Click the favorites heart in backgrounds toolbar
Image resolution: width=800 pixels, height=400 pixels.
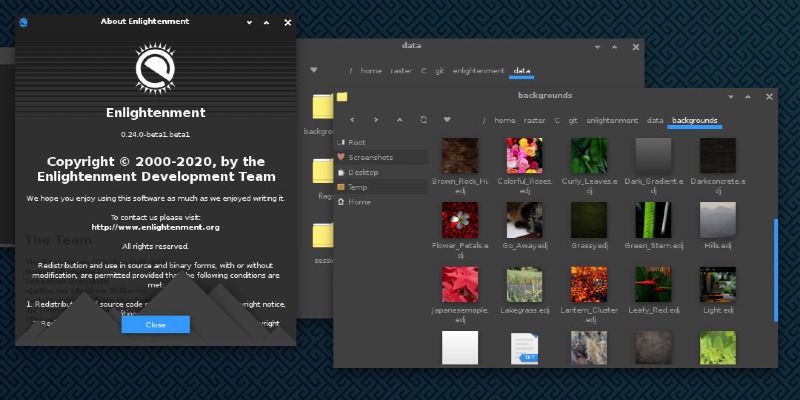[x=449, y=120]
